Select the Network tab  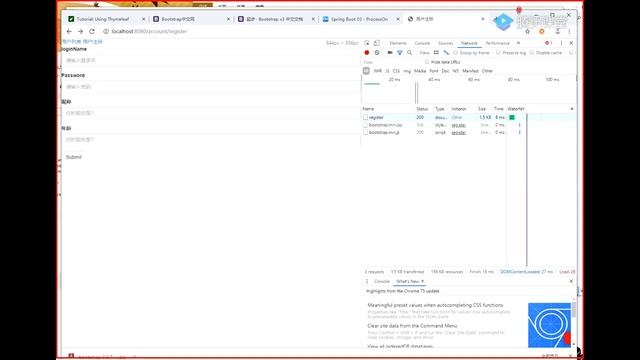click(469, 43)
